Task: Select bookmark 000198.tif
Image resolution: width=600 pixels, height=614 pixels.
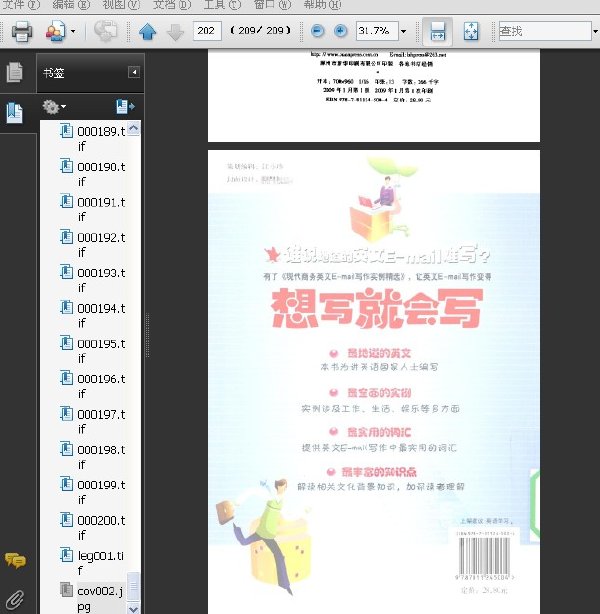Action: point(101,457)
